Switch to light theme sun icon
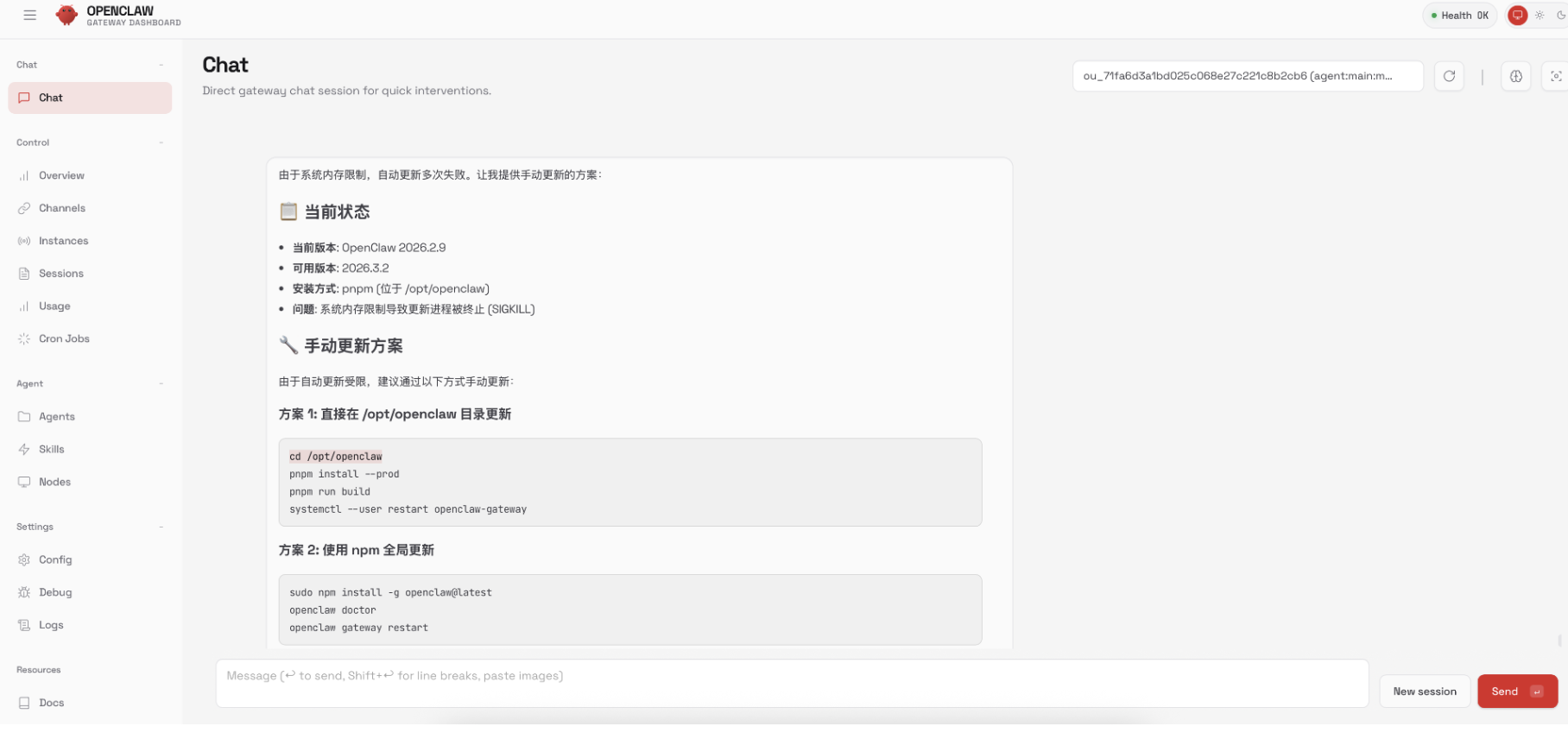 (x=1540, y=15)
